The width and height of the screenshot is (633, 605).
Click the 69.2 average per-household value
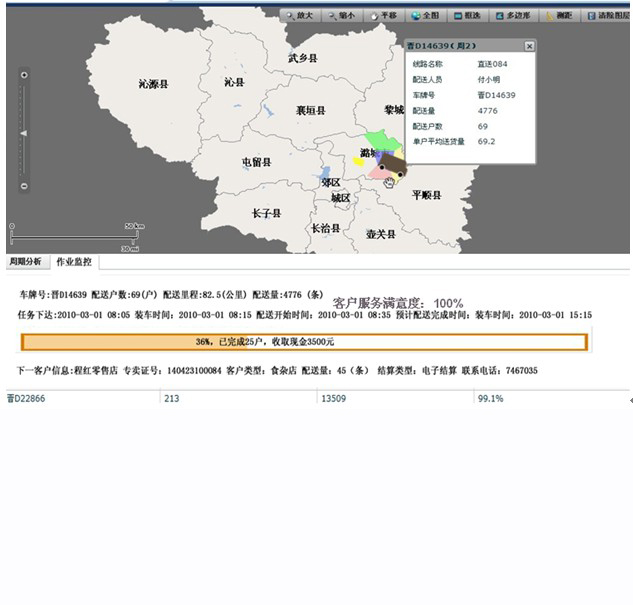point(486,142)
